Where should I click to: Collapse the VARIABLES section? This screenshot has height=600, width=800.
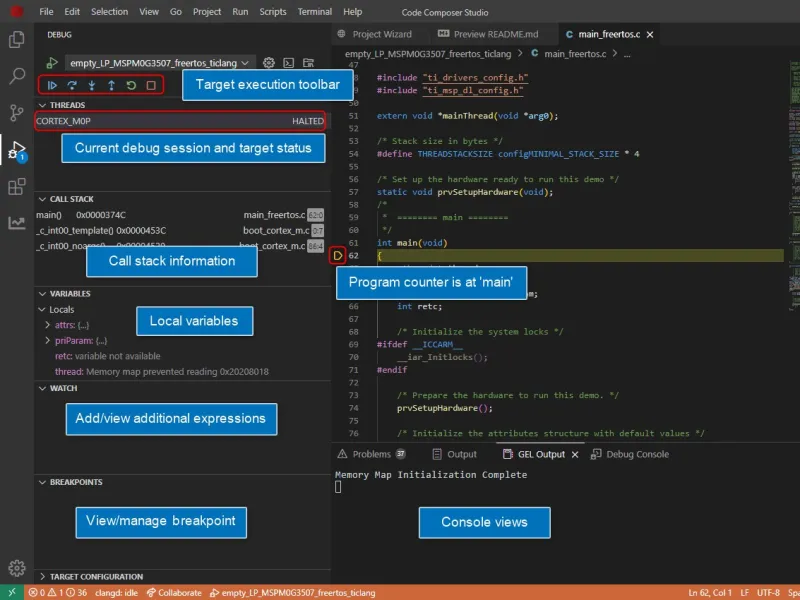tap(42, 294)
